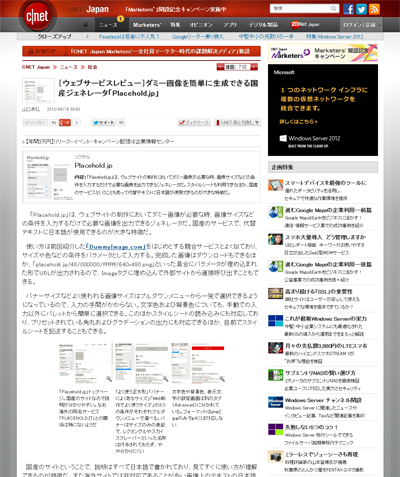400x477 pixels.
Task: Open 'ミラーレスでジューシーさも再現' link
Action: coord(321,454)
